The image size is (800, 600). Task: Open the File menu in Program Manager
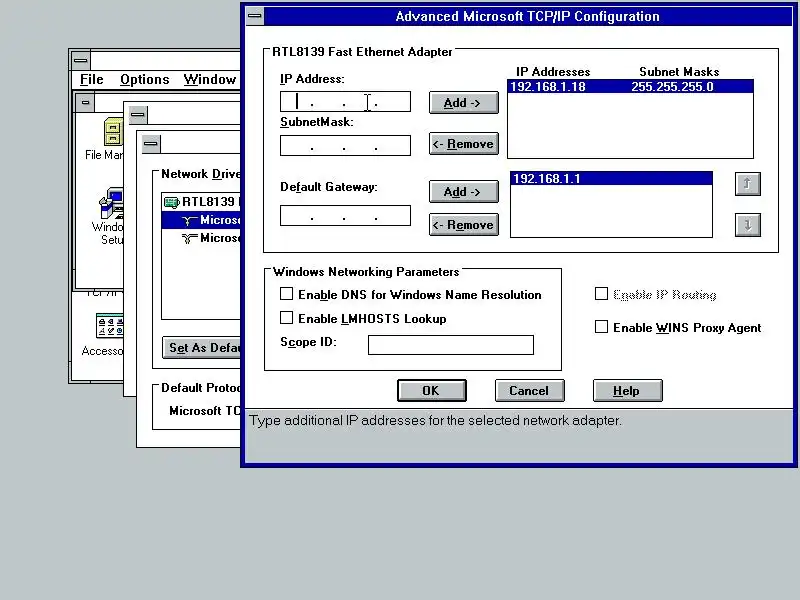pos(92,80)
